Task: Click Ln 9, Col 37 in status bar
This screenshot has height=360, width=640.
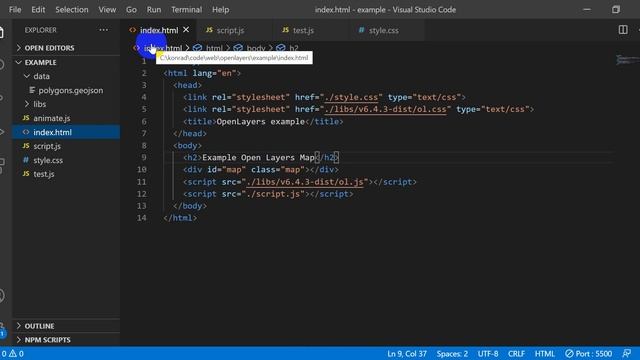Action: [407, 353]
